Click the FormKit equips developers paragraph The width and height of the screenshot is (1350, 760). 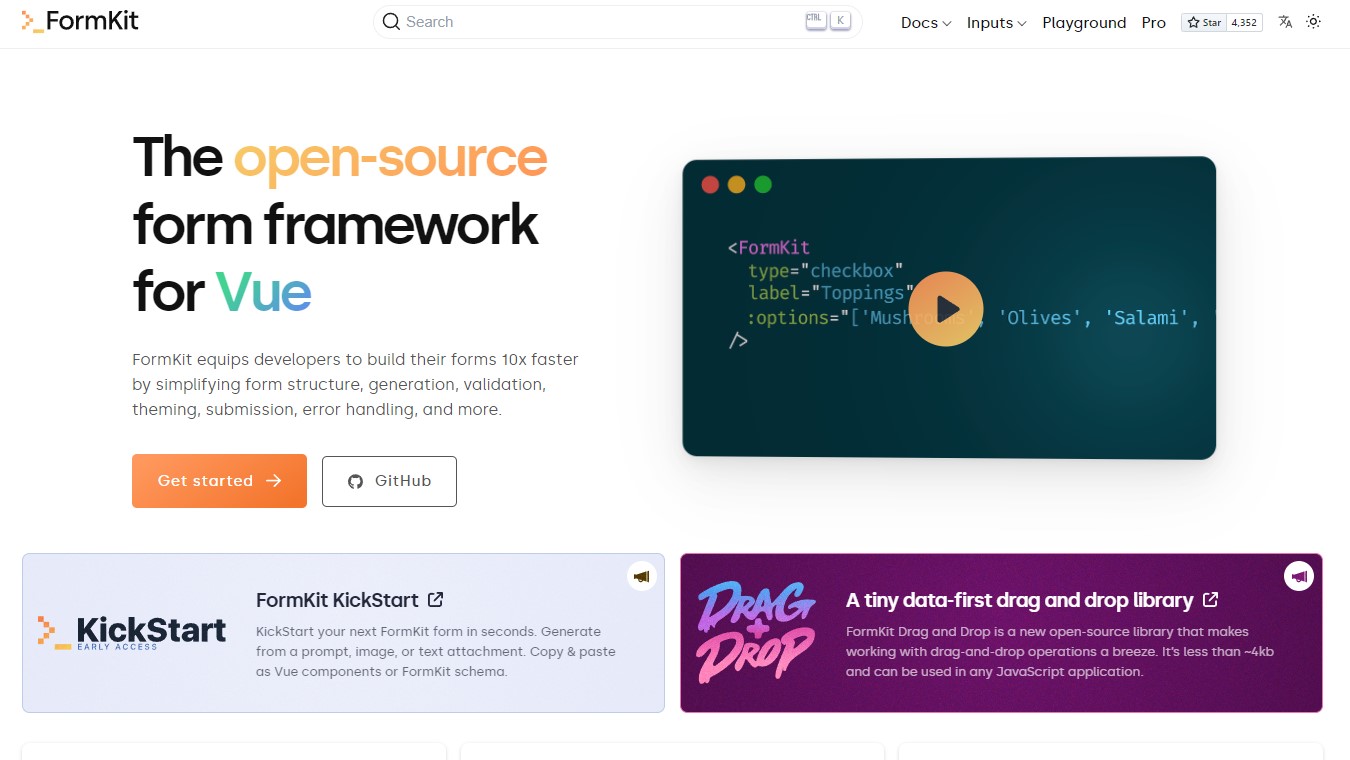tap(355, 384)
